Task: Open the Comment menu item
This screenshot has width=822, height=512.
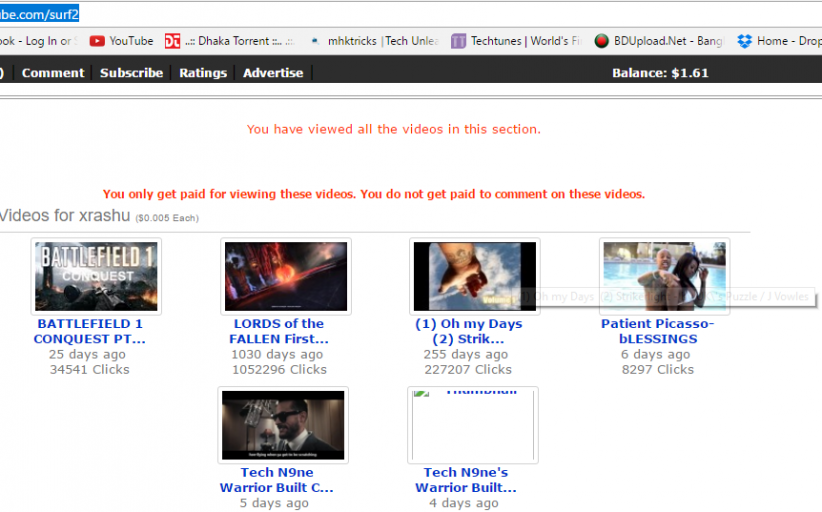Action: tap(53, 73)
